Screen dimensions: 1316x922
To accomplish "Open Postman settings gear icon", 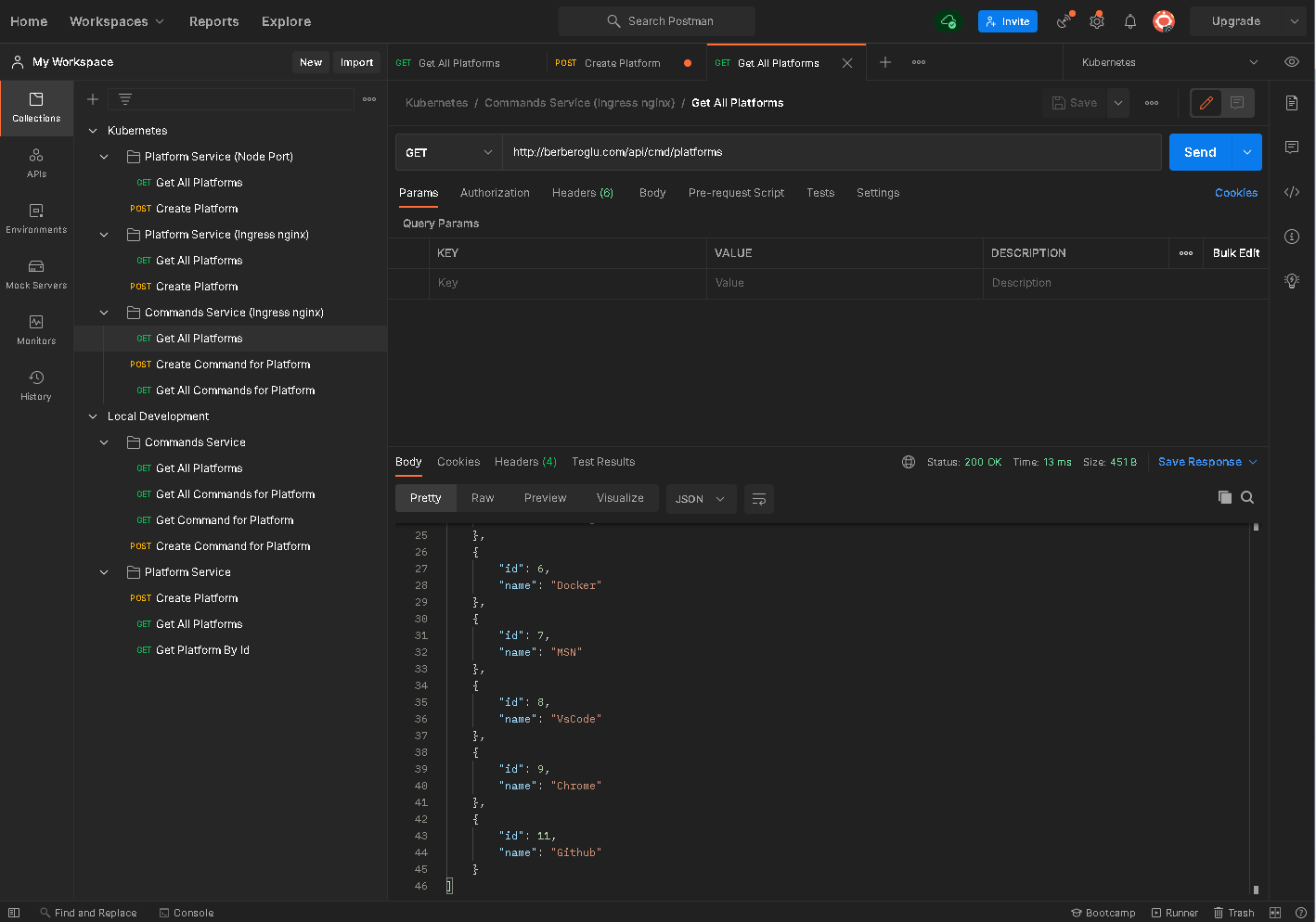I will coord(1097,21).
